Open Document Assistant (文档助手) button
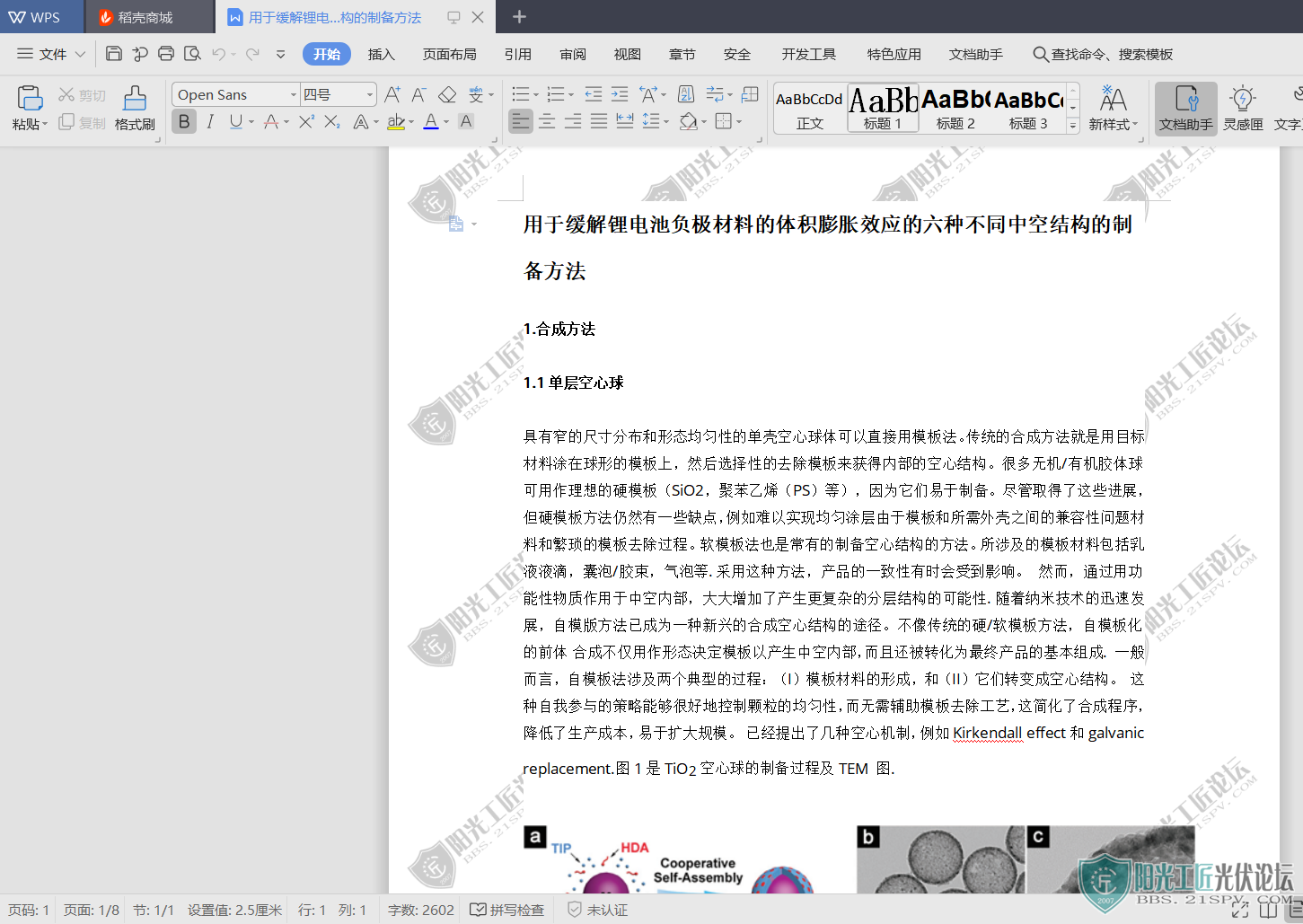The height and width of the screenshot is (924, 1303). (1186, 109)
